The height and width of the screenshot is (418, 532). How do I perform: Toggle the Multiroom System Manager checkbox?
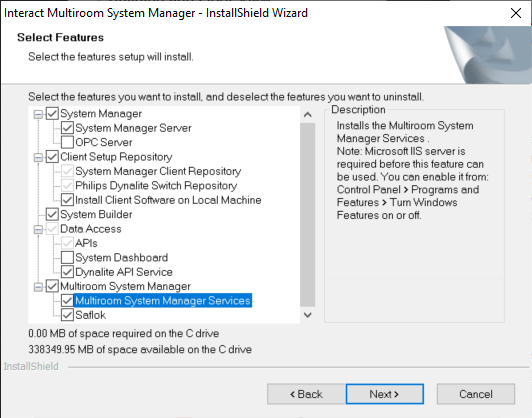(x=52, y=286)
